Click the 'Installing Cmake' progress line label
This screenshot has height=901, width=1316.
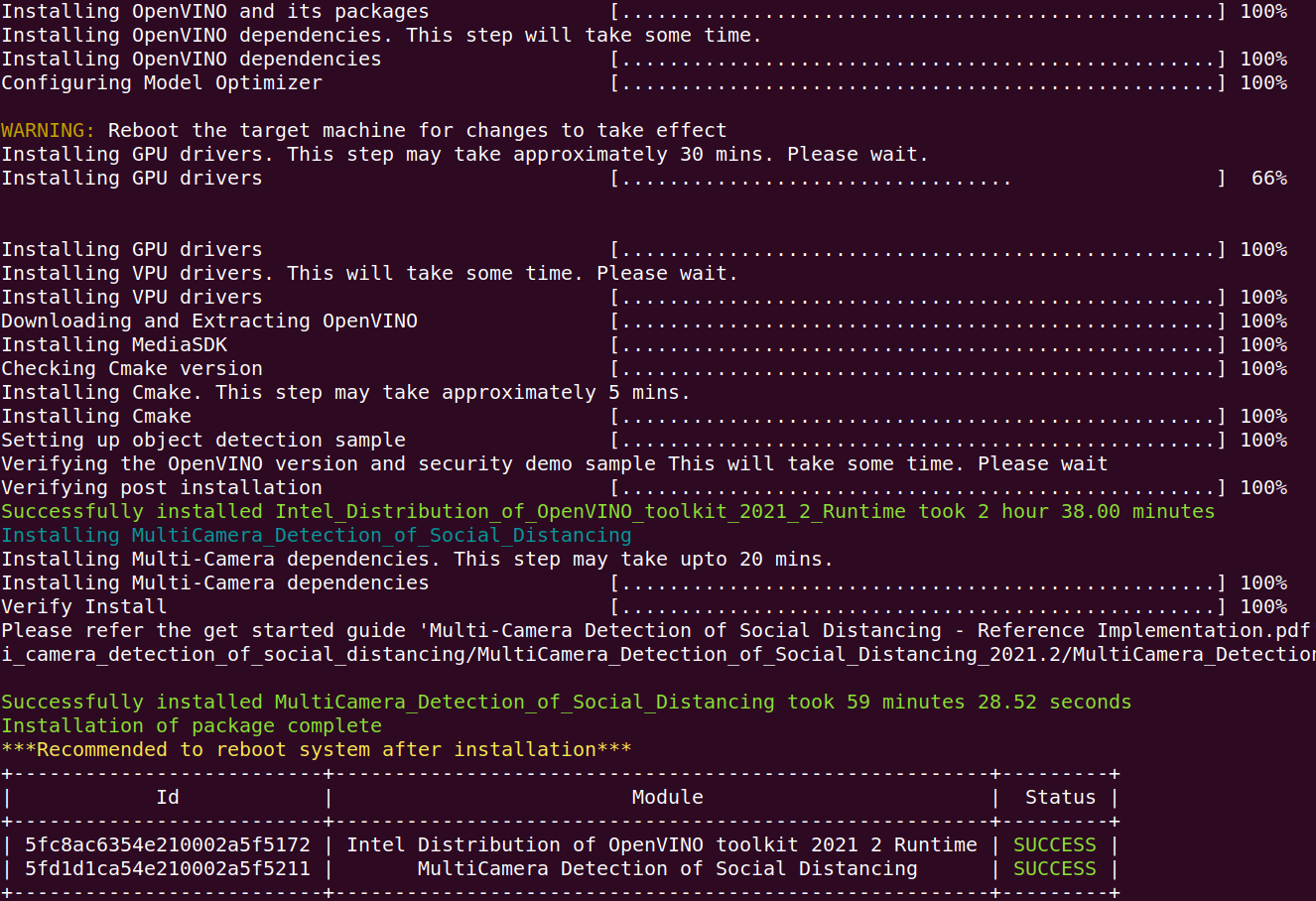(96, 417)
